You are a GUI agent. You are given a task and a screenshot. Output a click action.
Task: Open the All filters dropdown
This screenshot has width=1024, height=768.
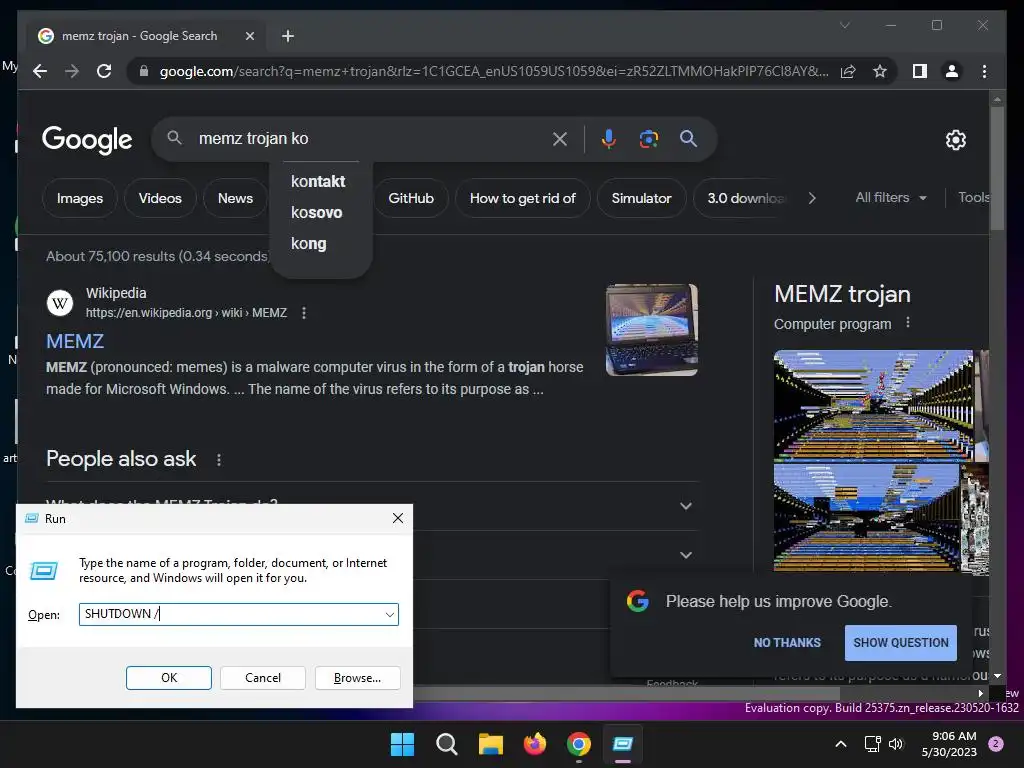[x=891, y=197]
